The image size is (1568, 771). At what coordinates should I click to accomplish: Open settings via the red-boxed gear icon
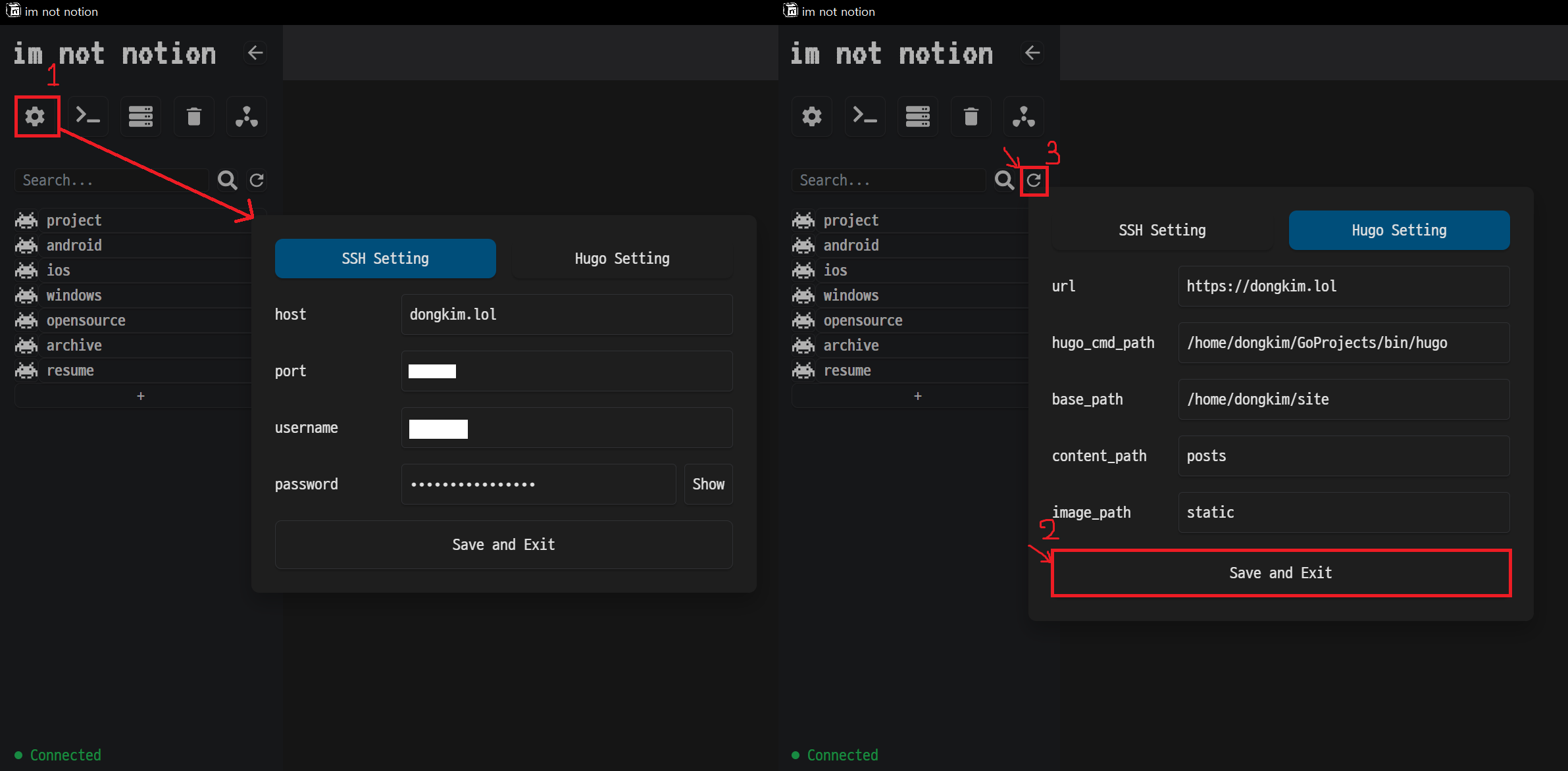coord(36,116)
